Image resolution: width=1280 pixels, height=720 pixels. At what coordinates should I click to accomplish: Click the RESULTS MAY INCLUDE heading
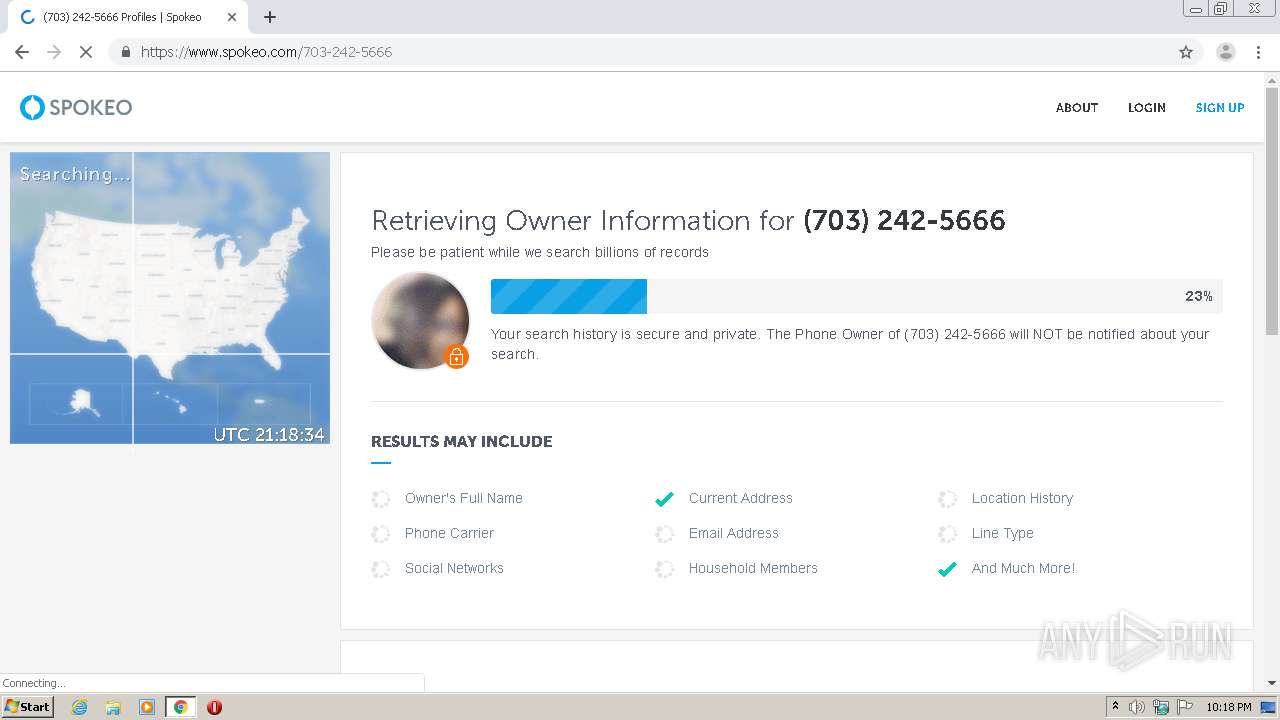coord(461,441)
